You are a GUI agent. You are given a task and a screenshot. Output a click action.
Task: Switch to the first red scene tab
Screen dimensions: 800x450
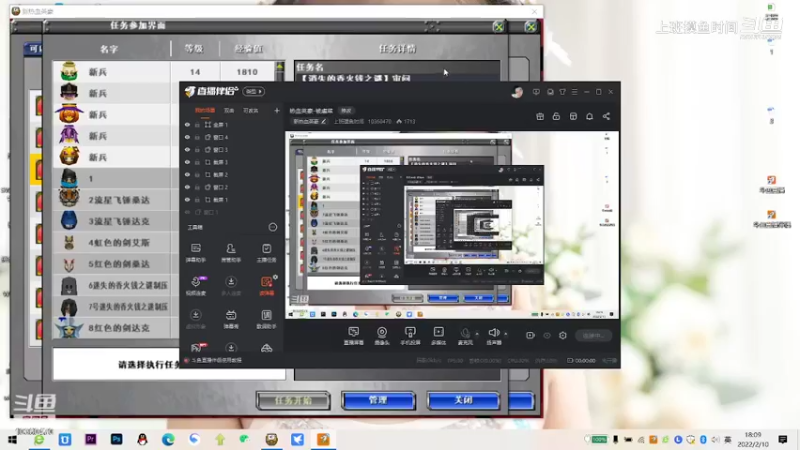(205, 110)
